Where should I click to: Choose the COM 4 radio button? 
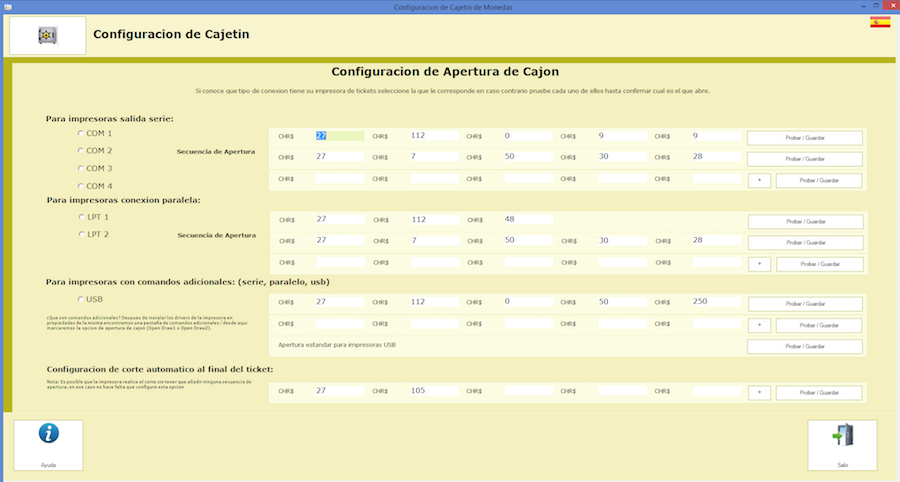81,186
